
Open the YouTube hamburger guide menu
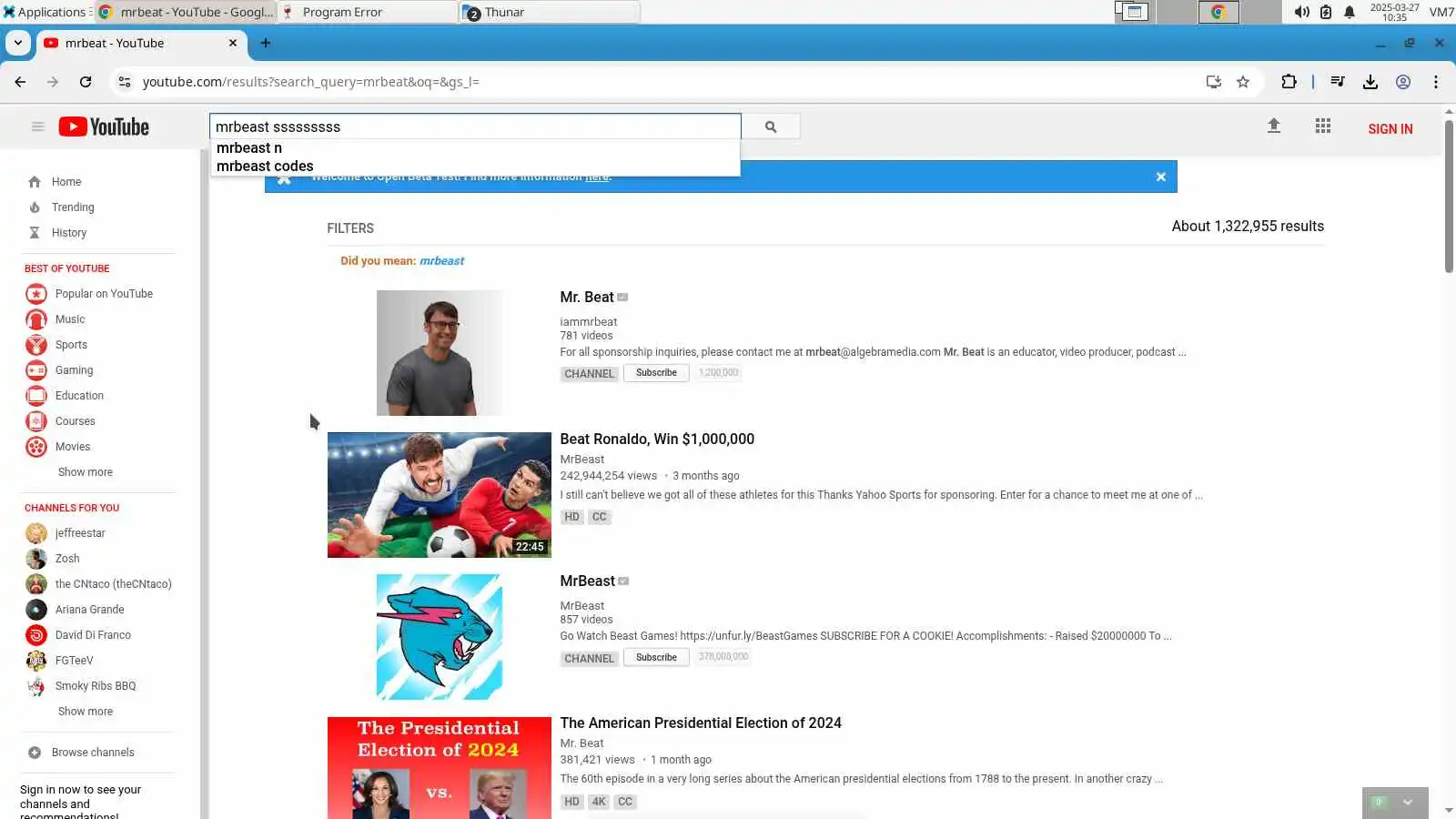37,126
